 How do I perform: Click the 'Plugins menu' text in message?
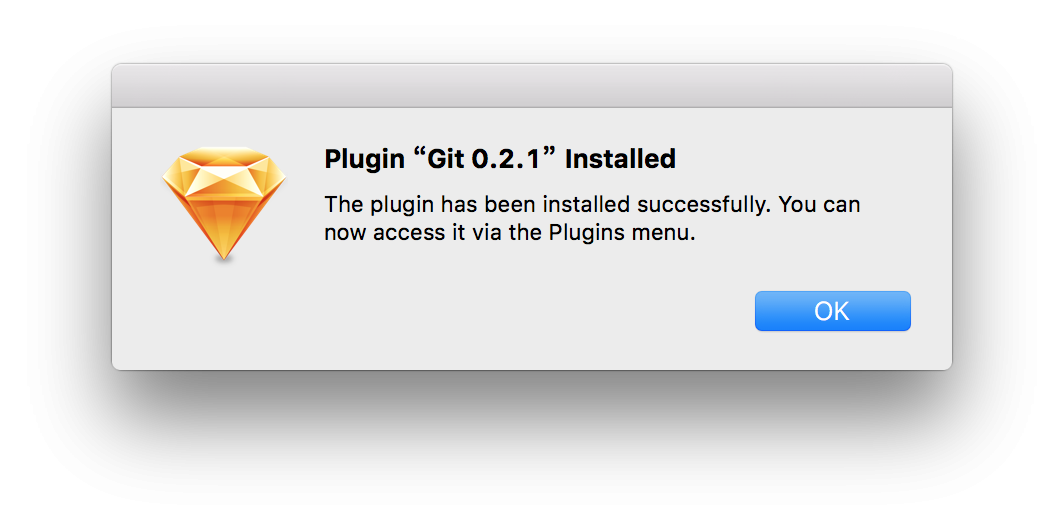620,234
